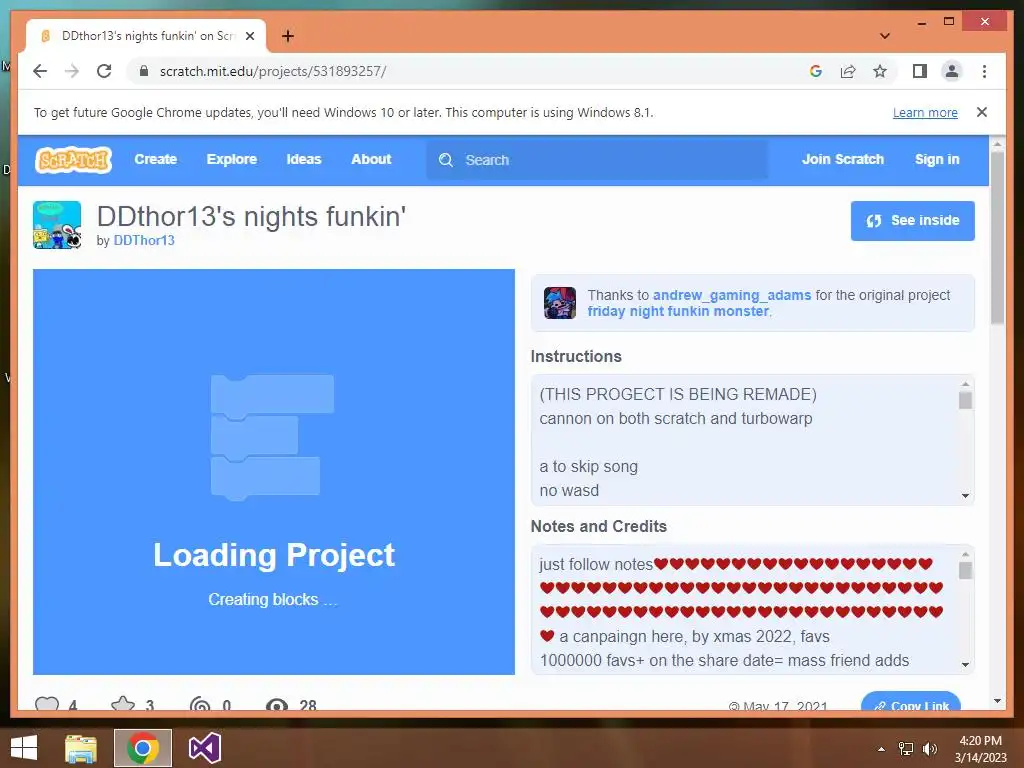Favorite the project with the star icon
1024x768 pixels.
click(123, 705)
